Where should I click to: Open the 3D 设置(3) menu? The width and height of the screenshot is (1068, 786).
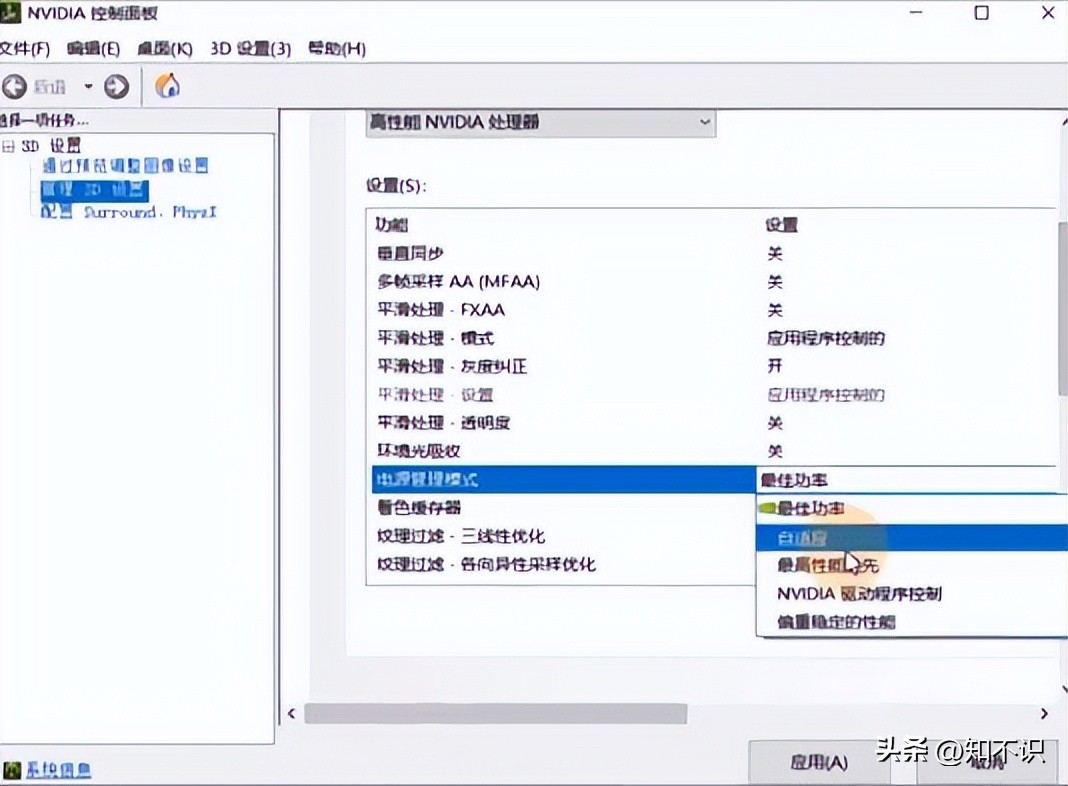tap(250, 48)
